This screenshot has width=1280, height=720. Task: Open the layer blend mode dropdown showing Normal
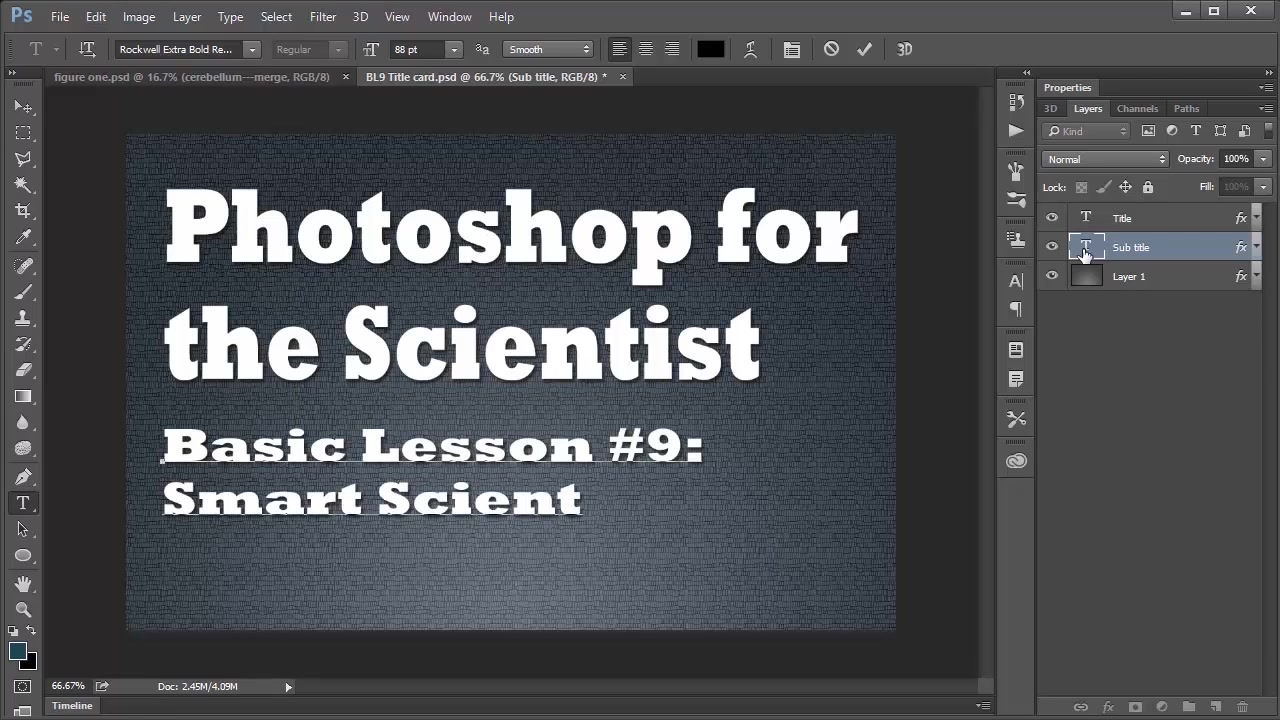pyautogui.click(x=1104, y=158)
